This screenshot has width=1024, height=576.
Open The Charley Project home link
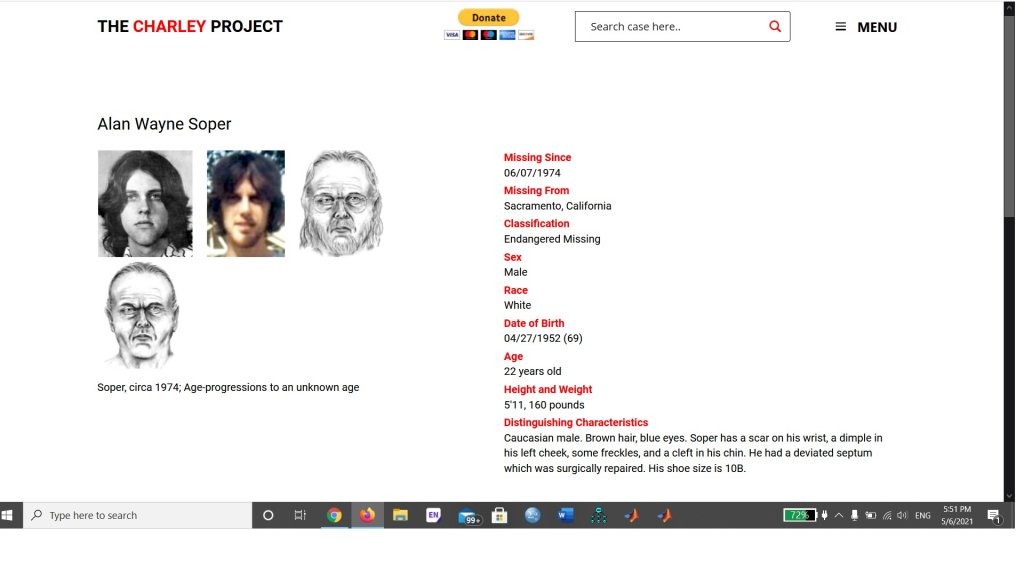190,27
